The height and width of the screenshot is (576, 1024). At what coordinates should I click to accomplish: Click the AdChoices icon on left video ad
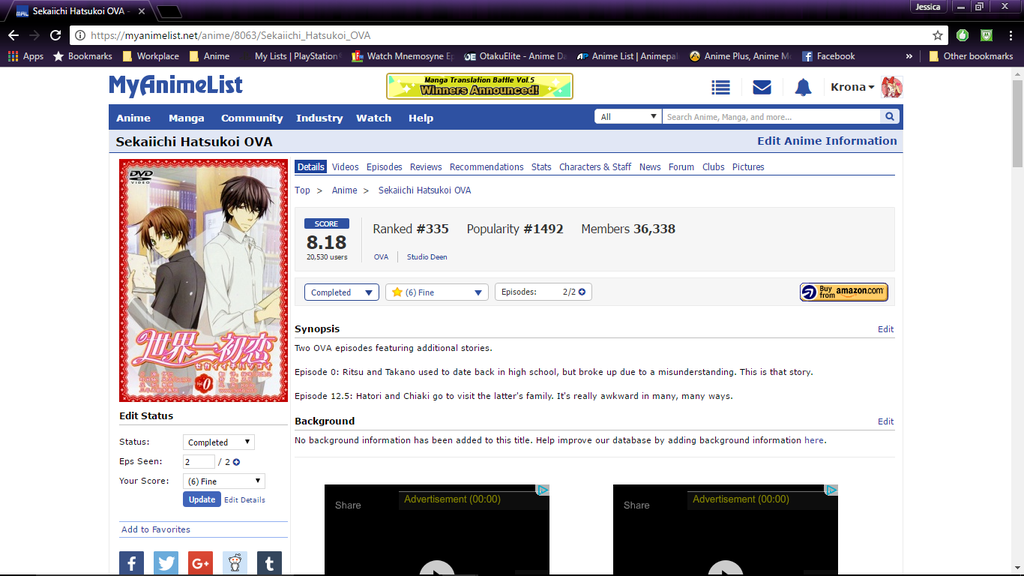point(543,490)
